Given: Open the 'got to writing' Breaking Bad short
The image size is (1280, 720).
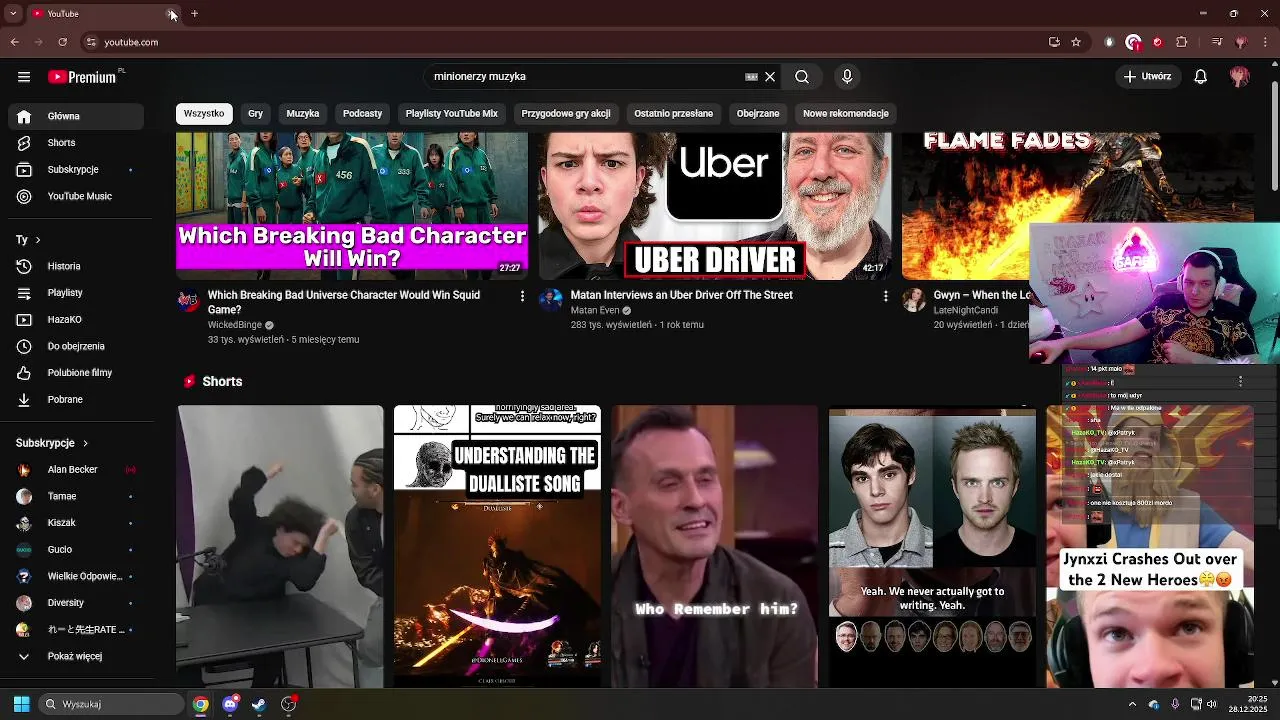Looking at the screenshot, I should (932, 546).
